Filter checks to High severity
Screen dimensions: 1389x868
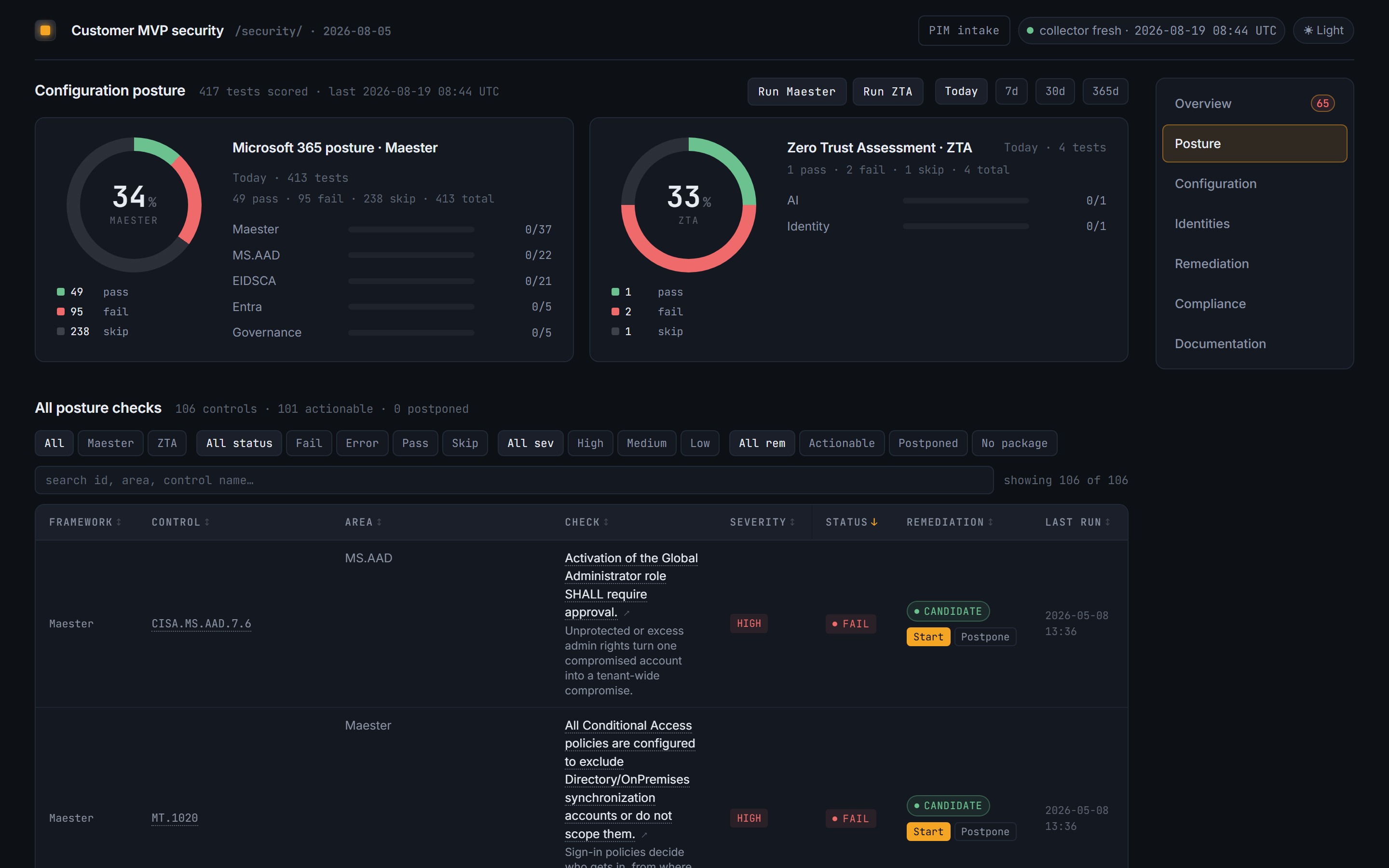[x=590, y=443]
